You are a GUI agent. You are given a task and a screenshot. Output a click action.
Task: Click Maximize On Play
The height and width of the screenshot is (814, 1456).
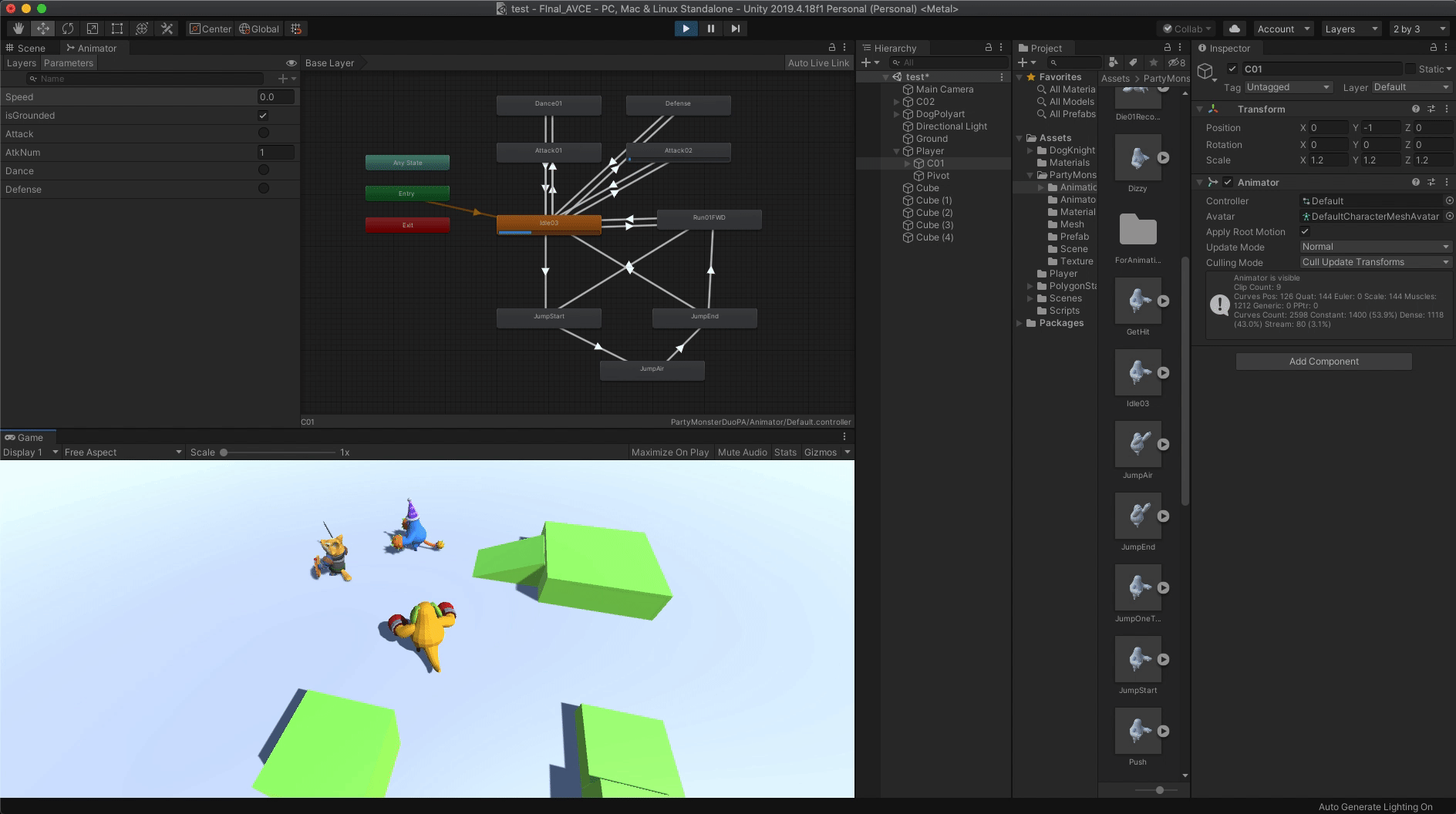(x=670, y=452)
